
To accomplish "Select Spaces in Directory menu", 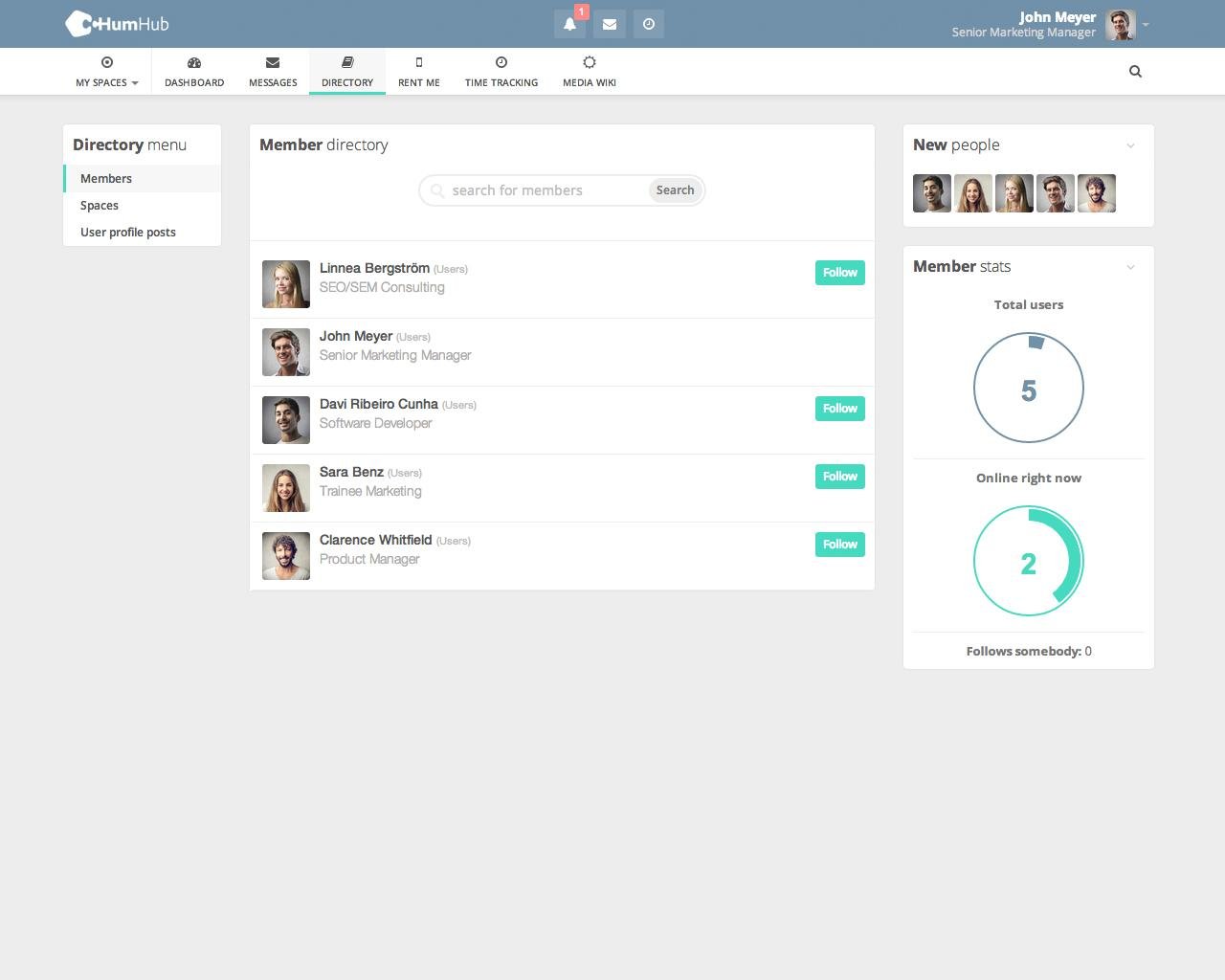I will click(100, 206).
